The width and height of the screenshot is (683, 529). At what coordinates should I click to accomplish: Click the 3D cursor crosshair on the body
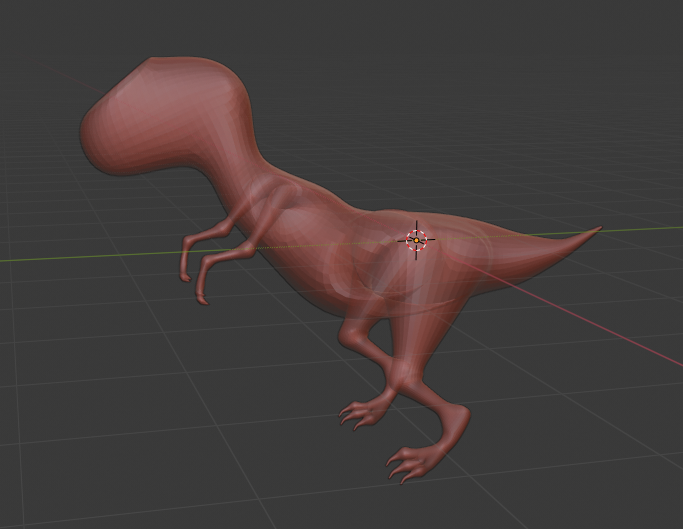tap(416, 240)
